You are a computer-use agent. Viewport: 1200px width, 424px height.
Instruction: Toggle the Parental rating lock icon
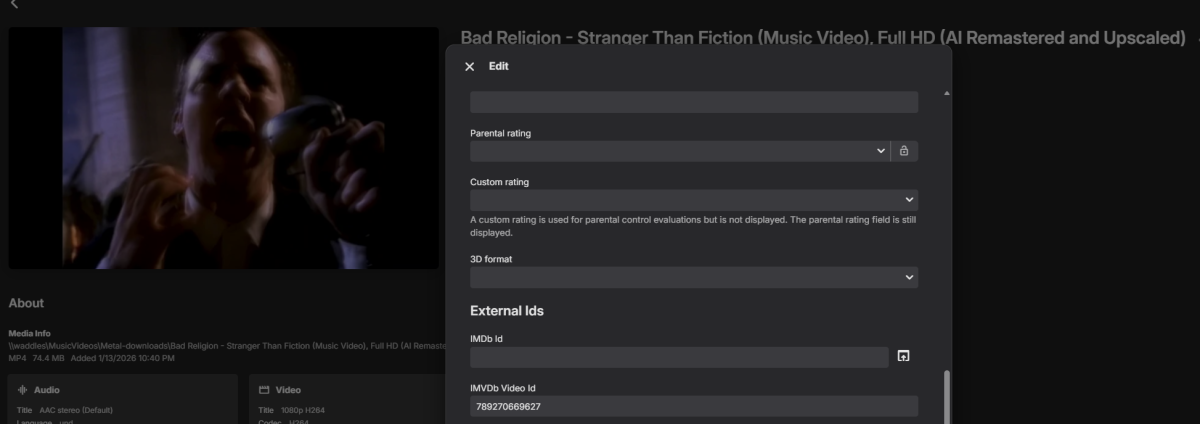(904, 151)
